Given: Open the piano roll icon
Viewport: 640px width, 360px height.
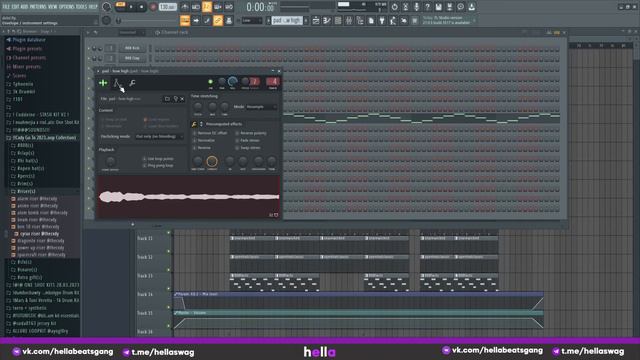Looking at the screenshot, I should [x=327, y=20].
